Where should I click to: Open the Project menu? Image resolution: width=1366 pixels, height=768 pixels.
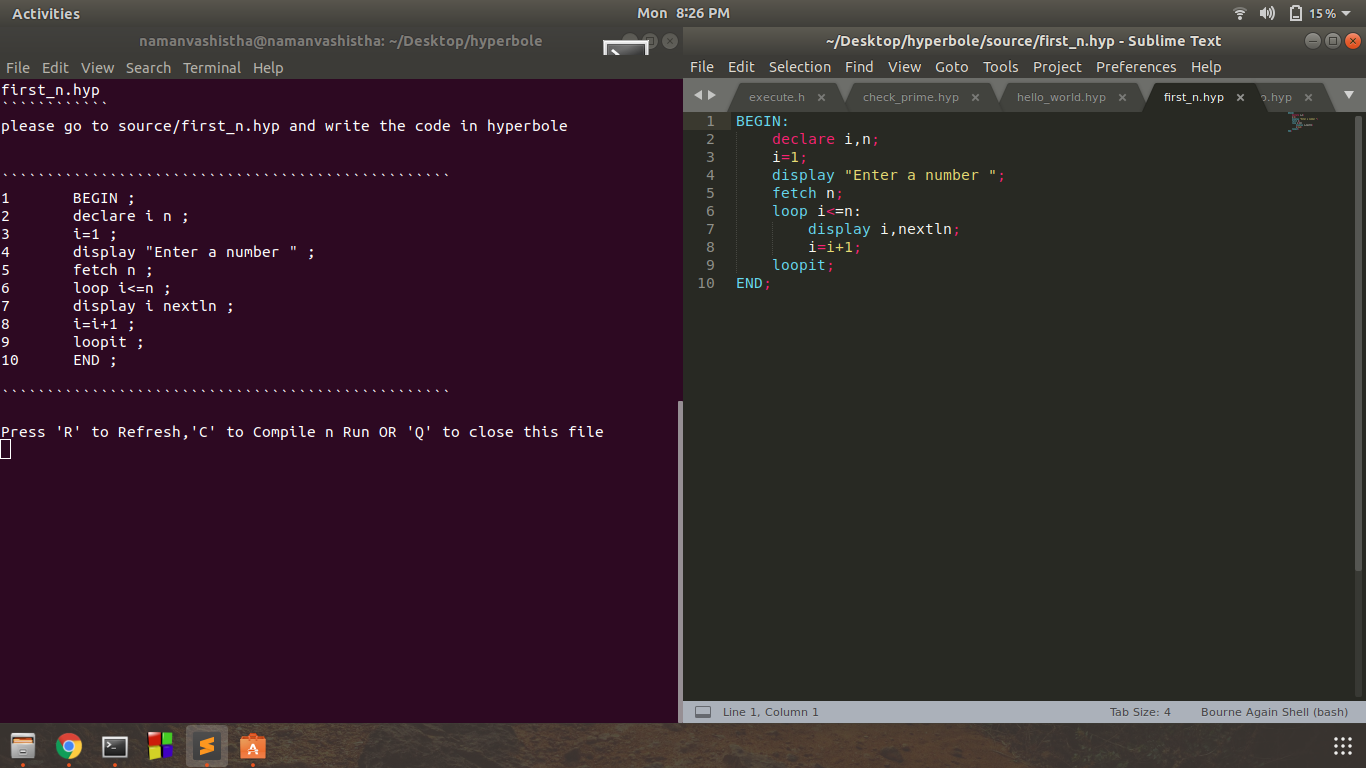pos(1057,67)
